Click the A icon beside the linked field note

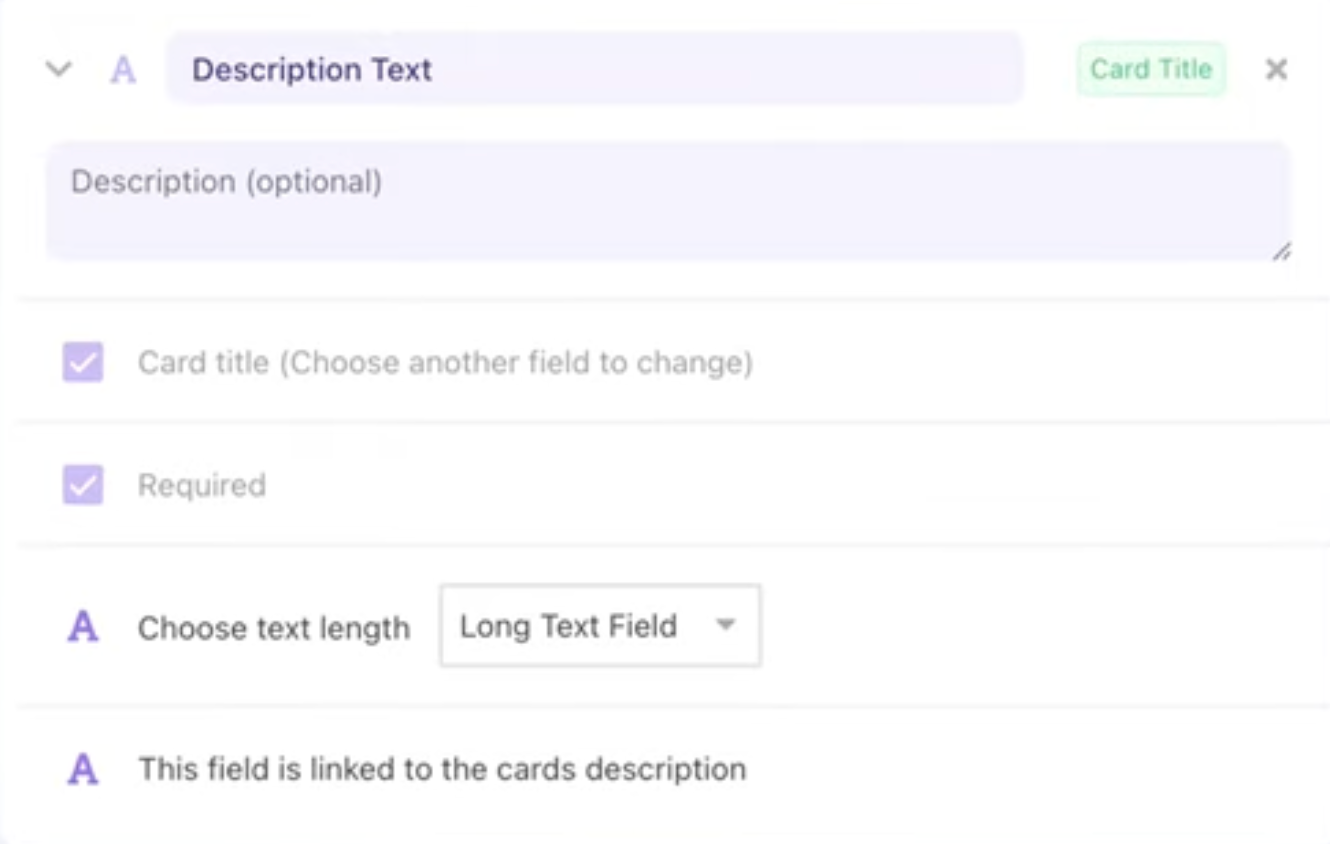coord(83,769)
